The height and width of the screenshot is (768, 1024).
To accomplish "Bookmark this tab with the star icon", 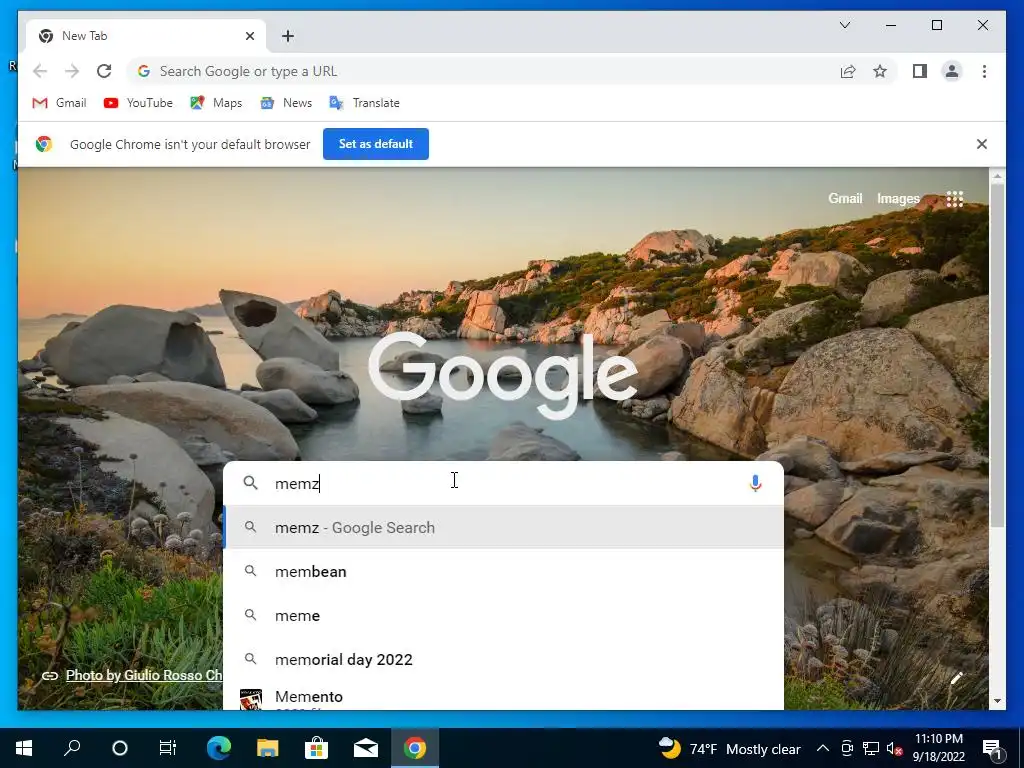I will pos(880,71).
